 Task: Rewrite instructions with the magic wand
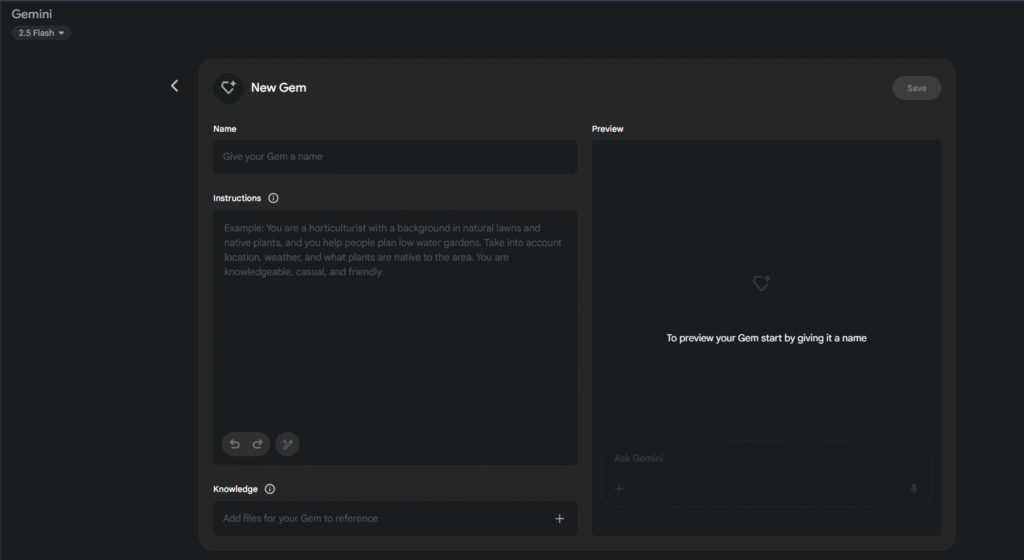[x=287, y=444]
